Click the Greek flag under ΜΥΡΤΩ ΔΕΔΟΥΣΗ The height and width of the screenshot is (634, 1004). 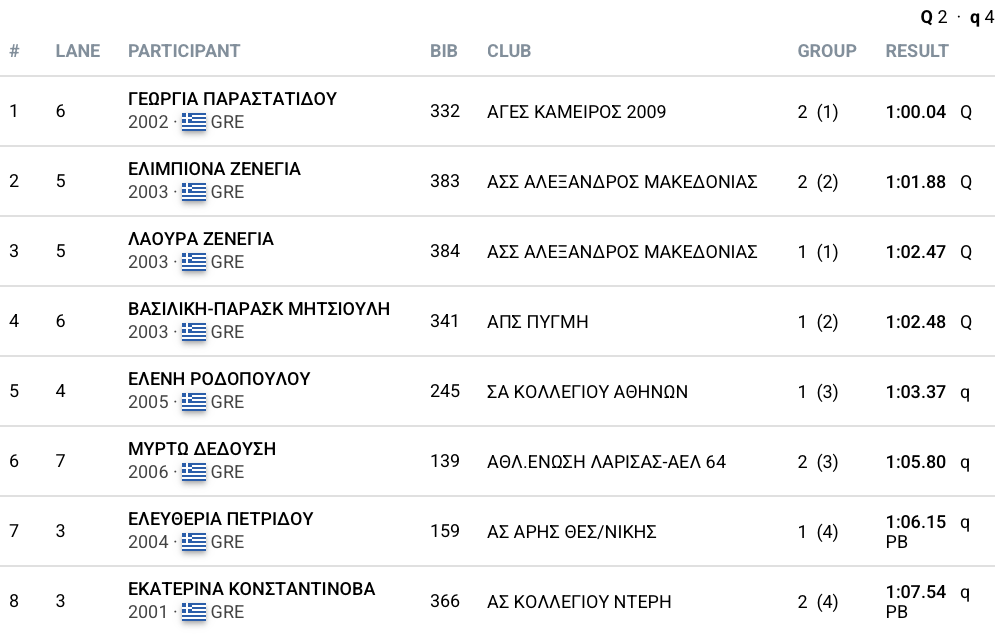tap(194, 472)
